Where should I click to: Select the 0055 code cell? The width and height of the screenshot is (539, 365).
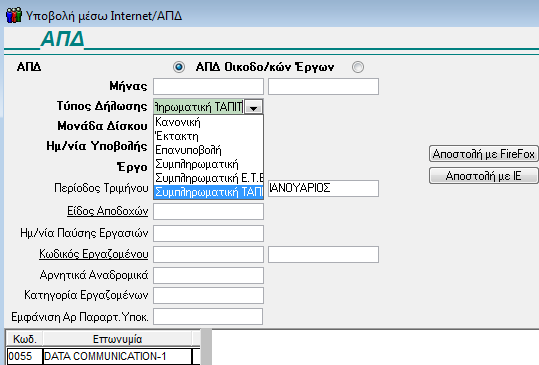tap(24, 356)
